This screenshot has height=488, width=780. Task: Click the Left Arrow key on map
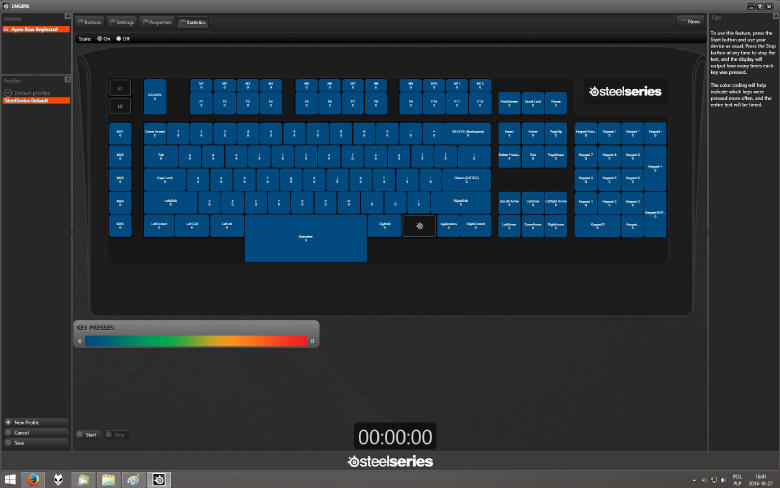point(509,226)
